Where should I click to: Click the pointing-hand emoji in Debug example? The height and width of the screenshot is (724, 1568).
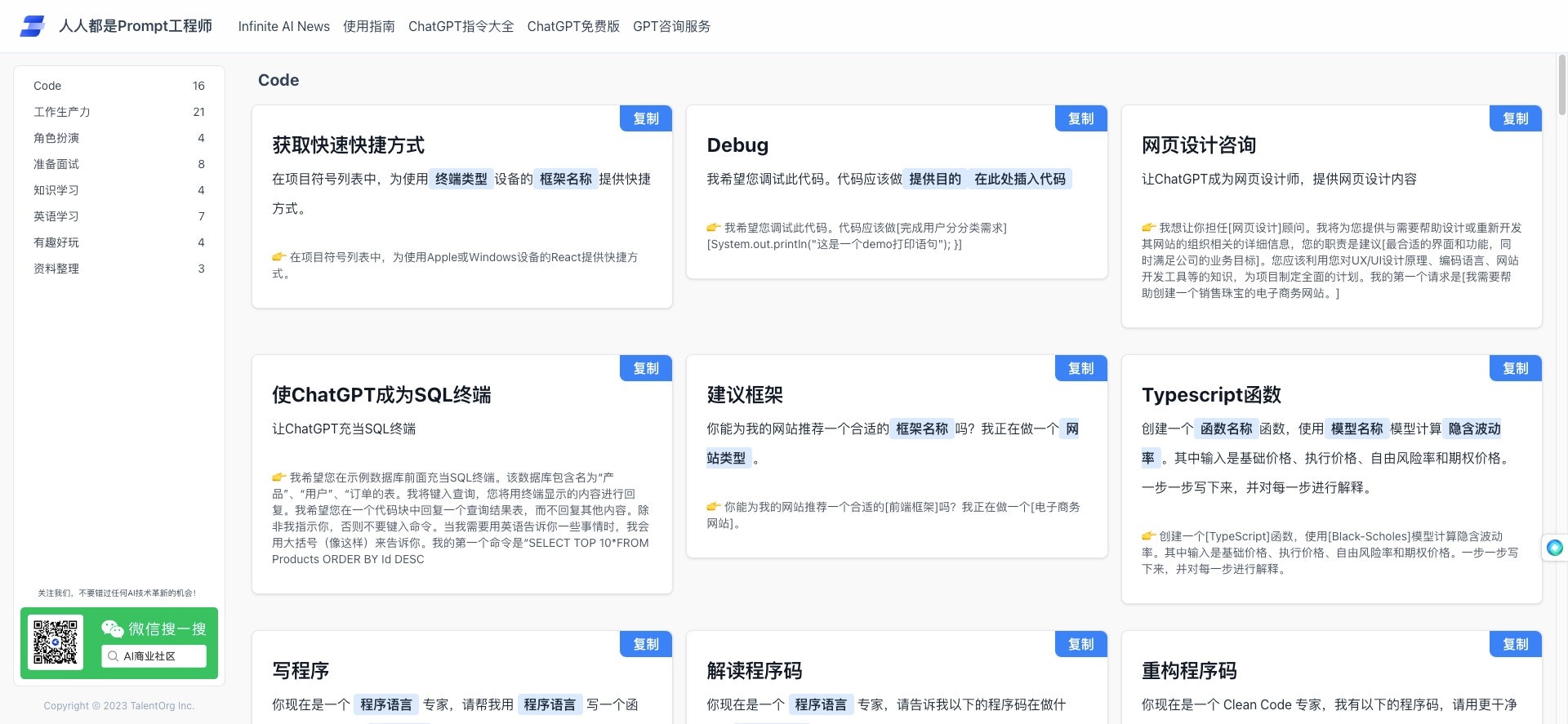(x=714, y=228)
